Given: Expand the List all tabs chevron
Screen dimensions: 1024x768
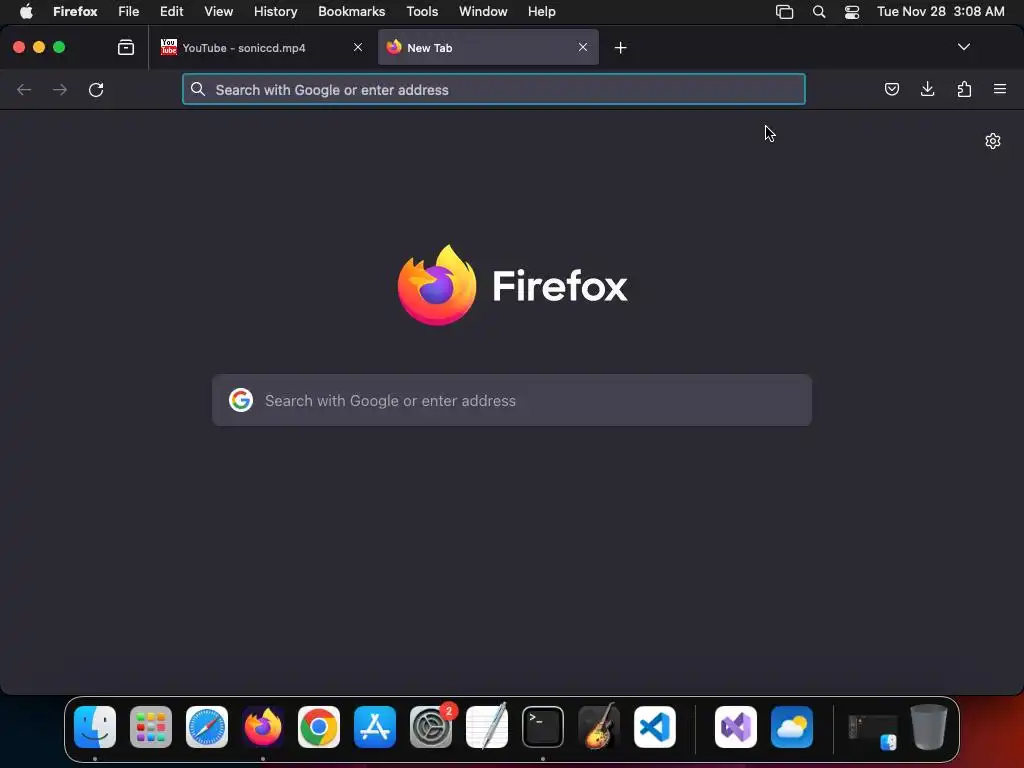Looking at the screenshot, I should click(963, 47).
